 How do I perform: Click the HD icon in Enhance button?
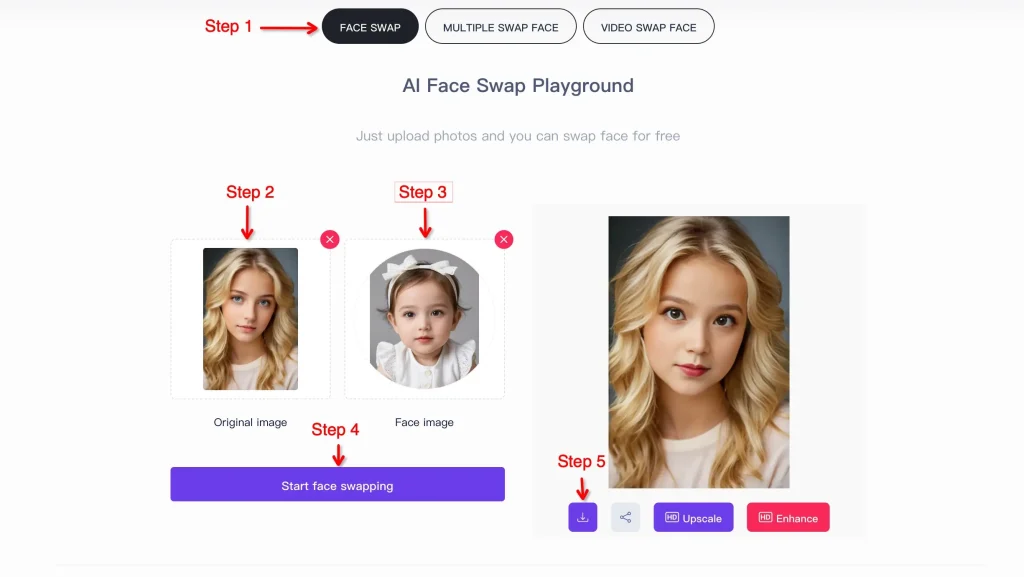pos(765,517)
